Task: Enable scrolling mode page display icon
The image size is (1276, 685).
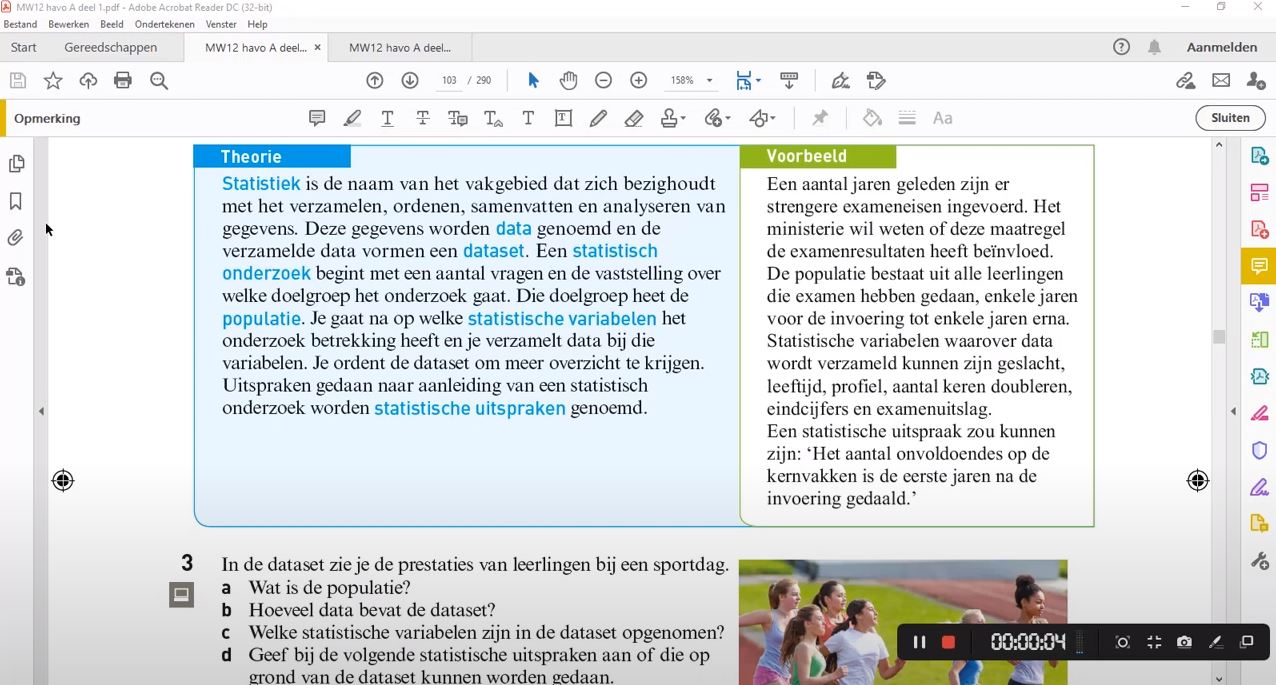Action: [789, 80]
